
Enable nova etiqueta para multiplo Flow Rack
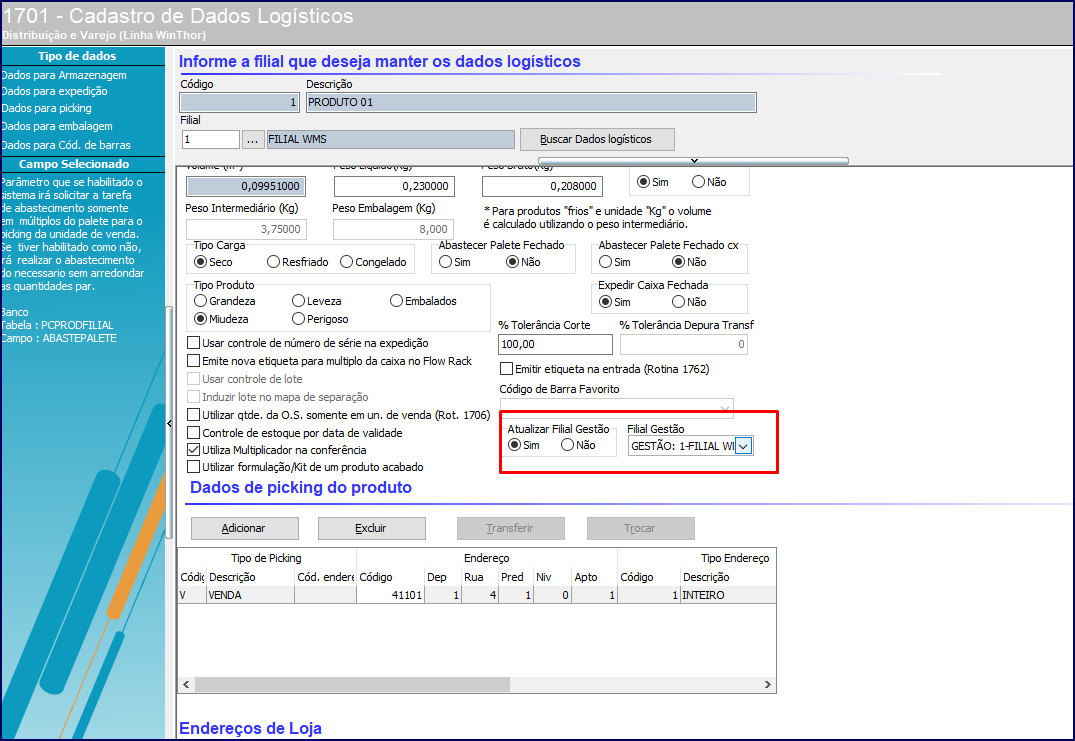[194, 361]
